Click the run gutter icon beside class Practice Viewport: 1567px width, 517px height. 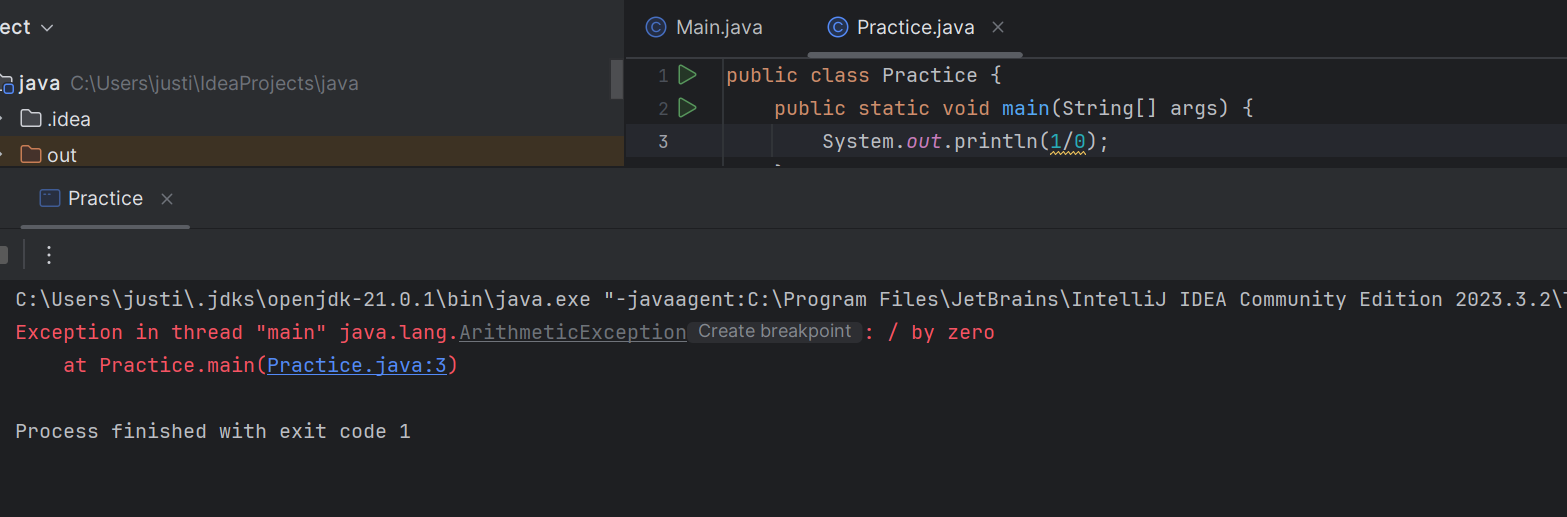tap(687, 75)
